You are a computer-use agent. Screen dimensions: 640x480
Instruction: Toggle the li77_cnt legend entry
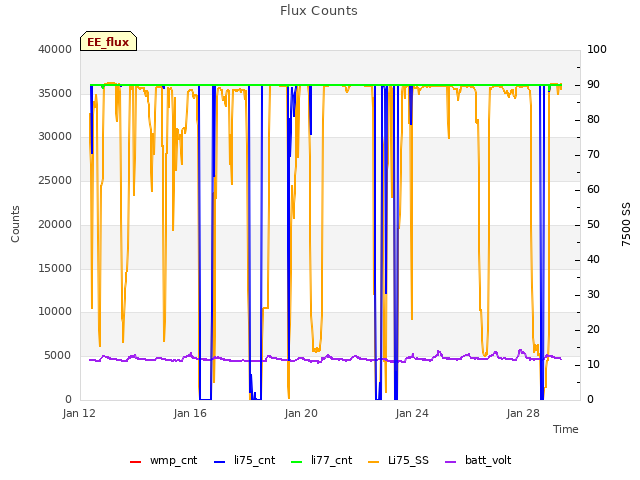tap(322, 461)
